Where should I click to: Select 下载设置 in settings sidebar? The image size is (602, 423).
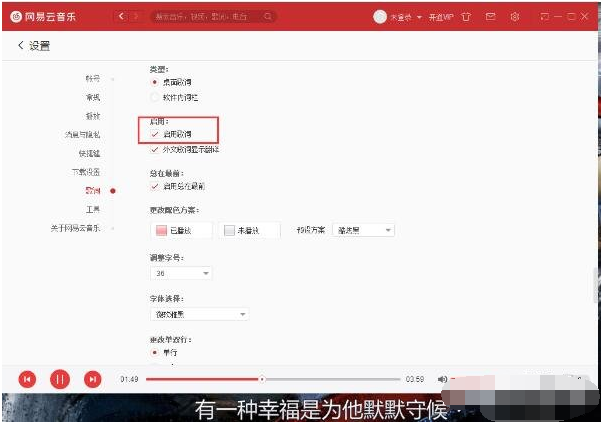pos(86,172)
